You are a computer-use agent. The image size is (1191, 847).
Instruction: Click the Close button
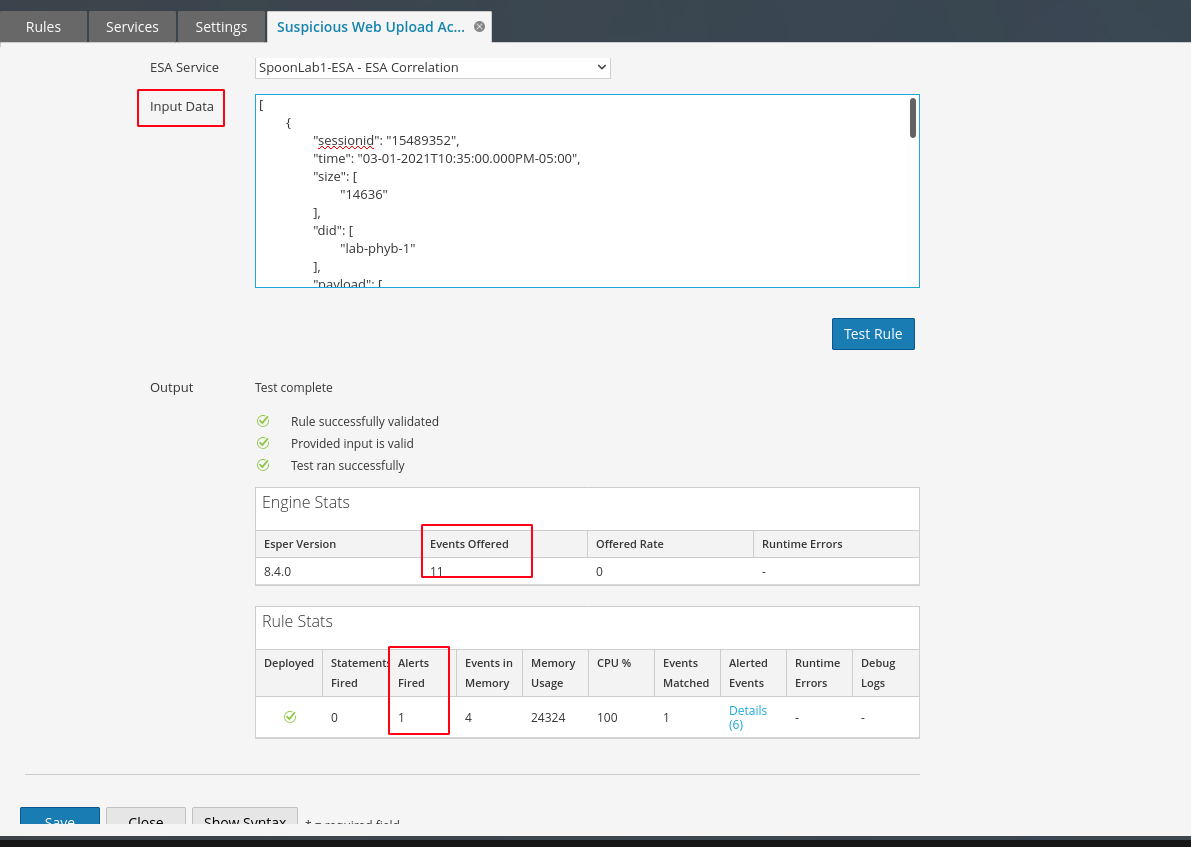click(x=146, y=818)
